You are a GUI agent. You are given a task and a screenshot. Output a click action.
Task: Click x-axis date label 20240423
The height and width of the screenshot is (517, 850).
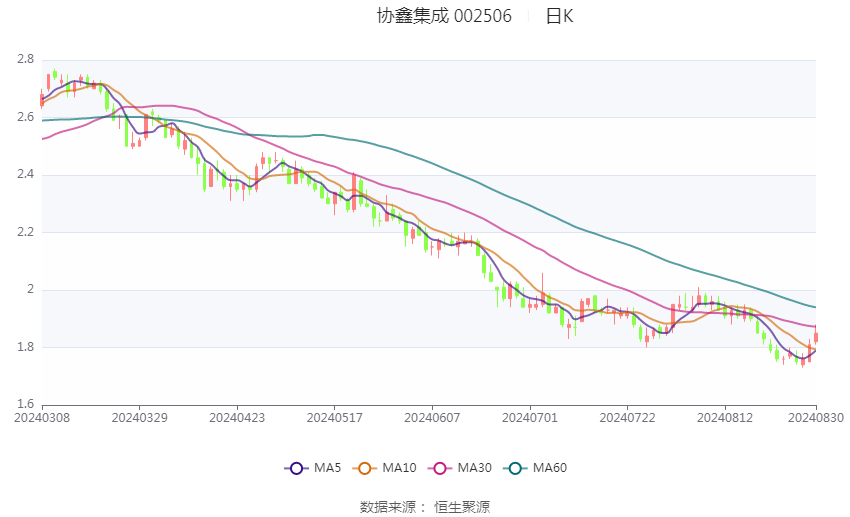237,418
